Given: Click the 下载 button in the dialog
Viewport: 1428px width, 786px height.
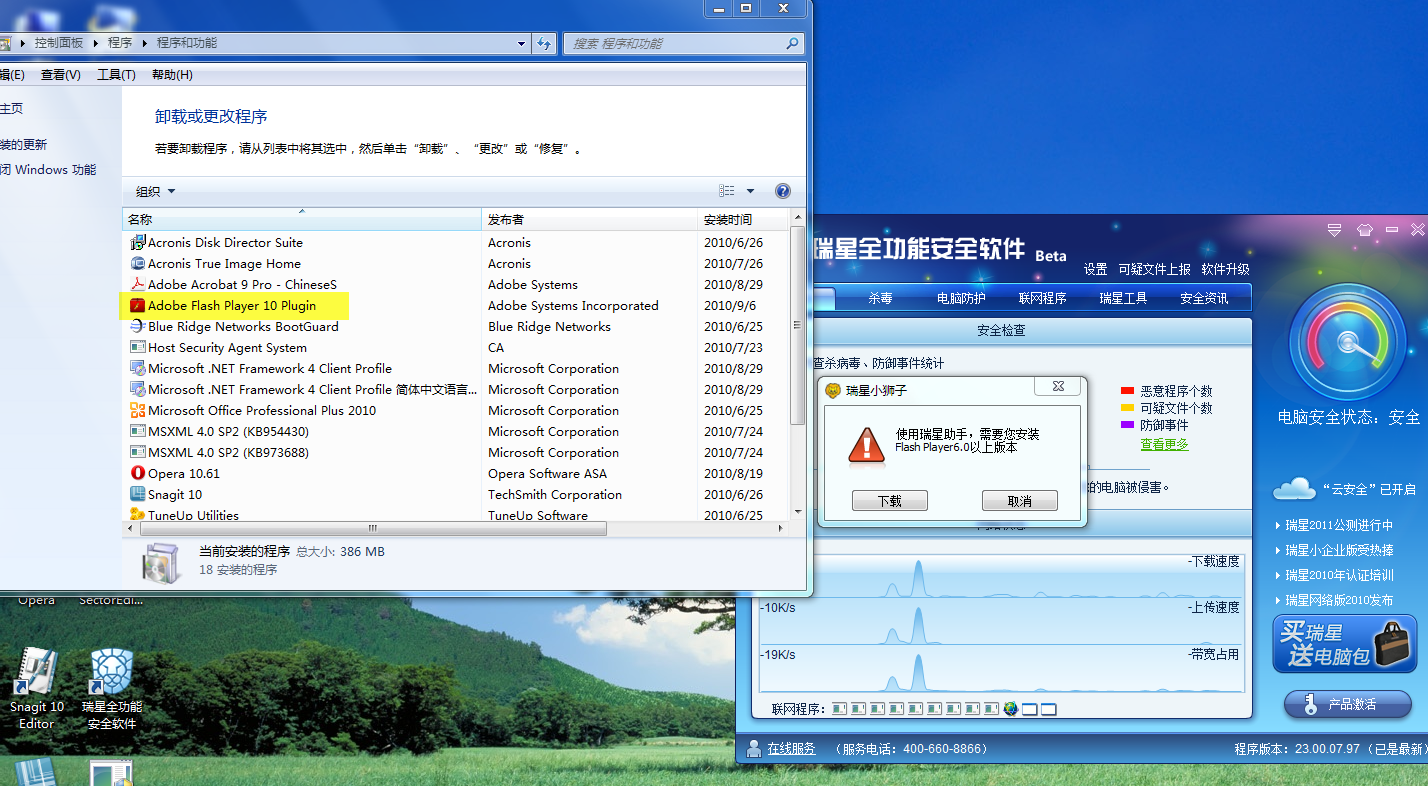Looking at the screenshot, I should point(890,501).
